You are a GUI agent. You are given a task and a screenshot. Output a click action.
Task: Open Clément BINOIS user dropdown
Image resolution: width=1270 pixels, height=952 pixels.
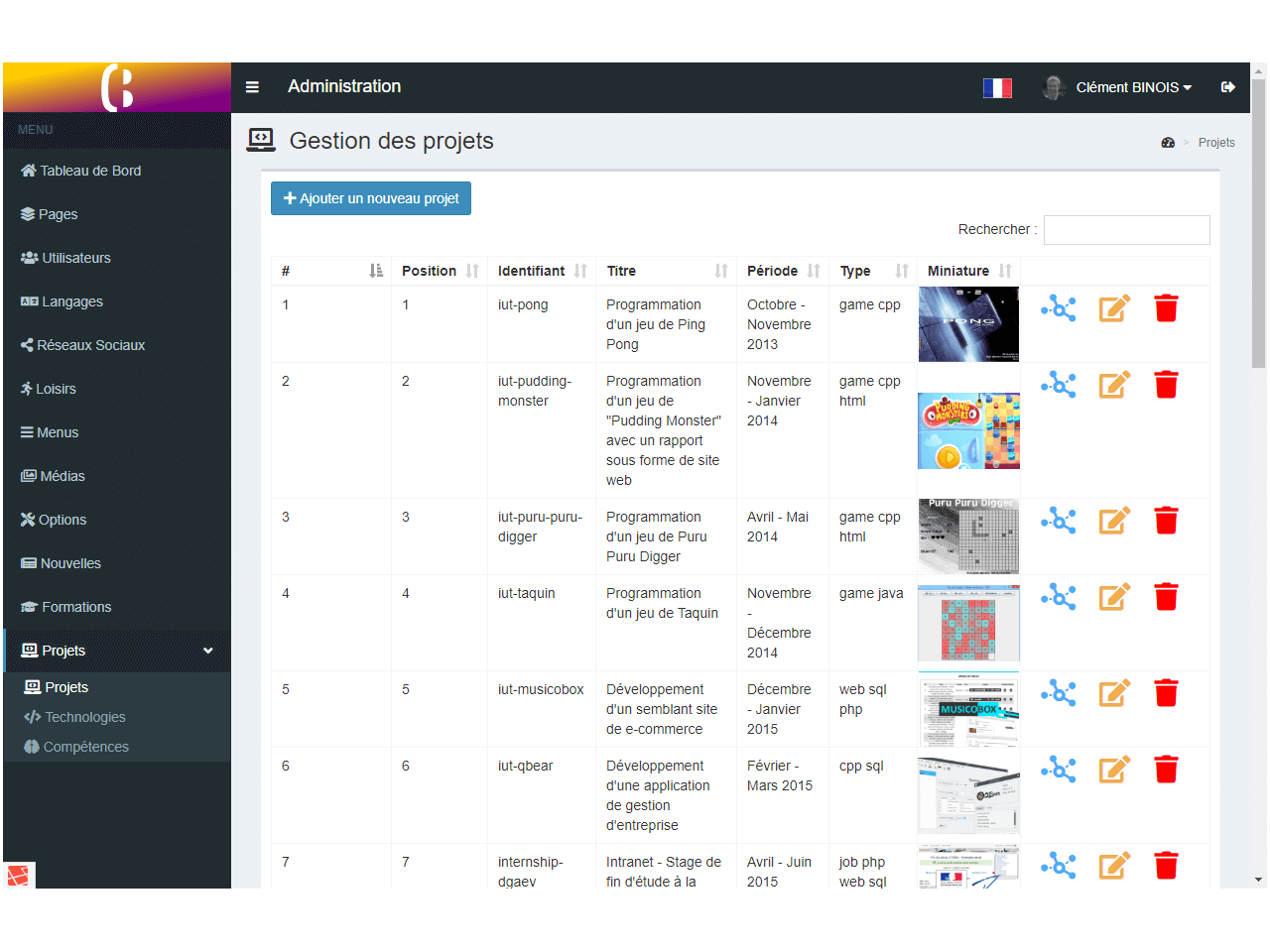point(1133,87)
